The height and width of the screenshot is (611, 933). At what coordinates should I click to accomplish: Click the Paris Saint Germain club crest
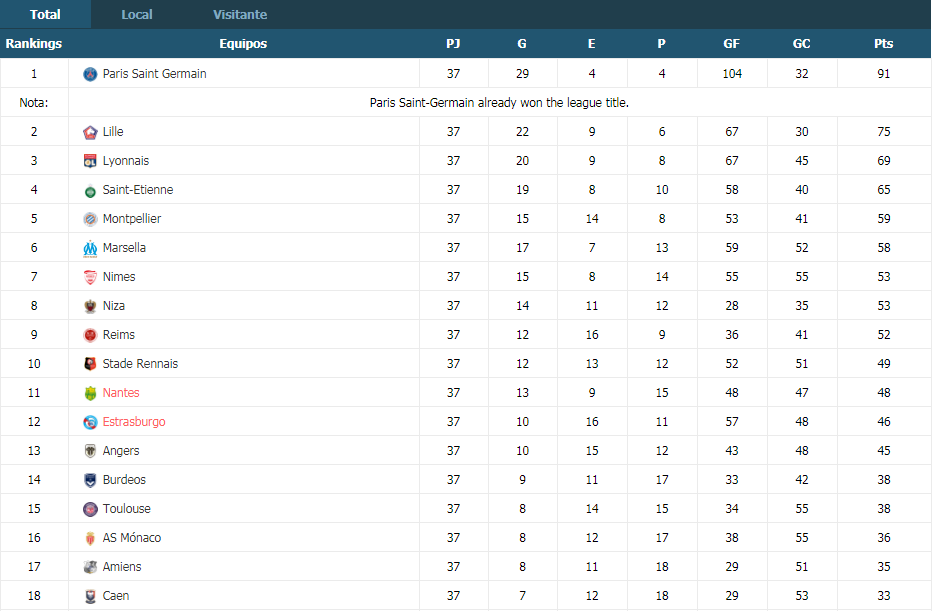click(x=90, y=74)
